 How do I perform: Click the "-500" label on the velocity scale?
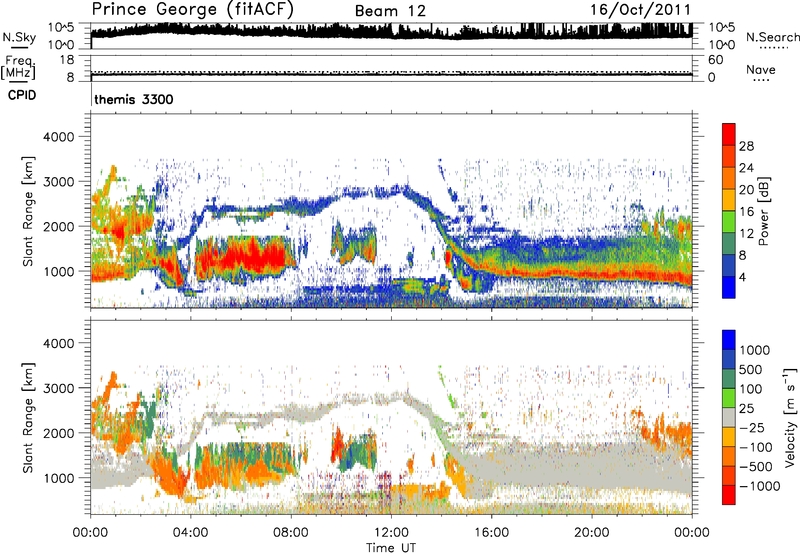pyautogui.click(x=755, y=467)
